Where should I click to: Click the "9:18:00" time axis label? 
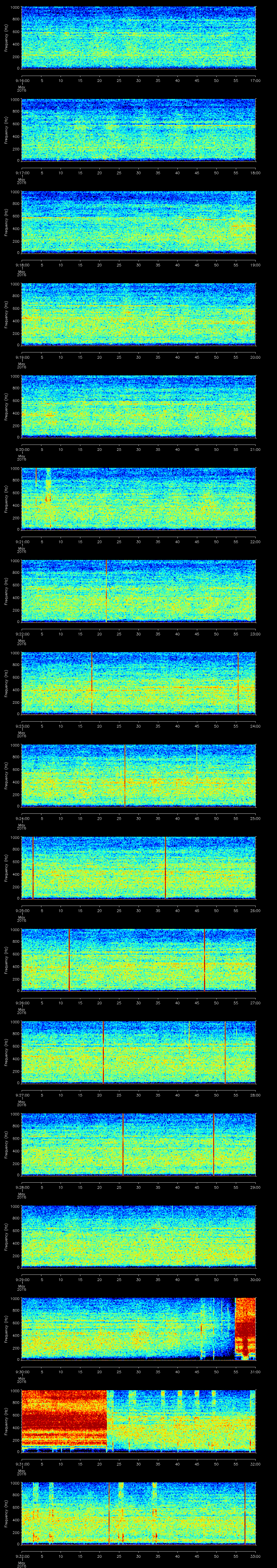click(x=22, y=265)
